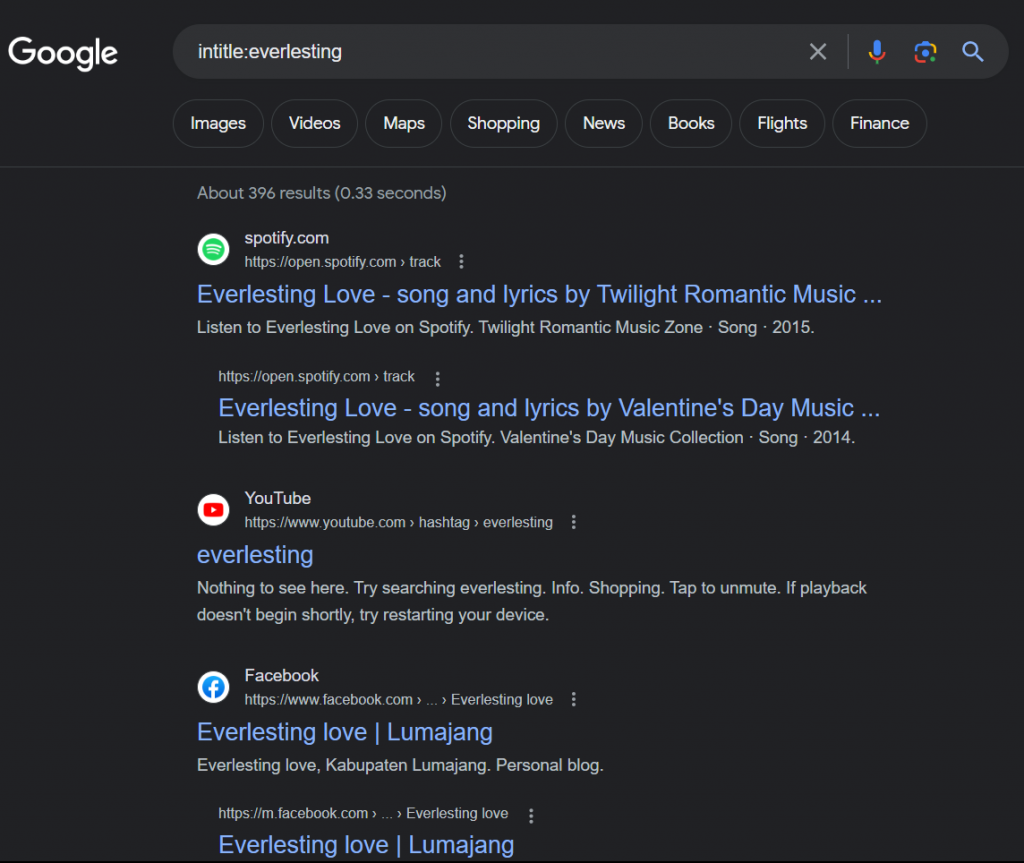Submit the search with the magnifier icon
Image resolution: width=1024 pixels, height=863 pixels.
tap(972, 52)
